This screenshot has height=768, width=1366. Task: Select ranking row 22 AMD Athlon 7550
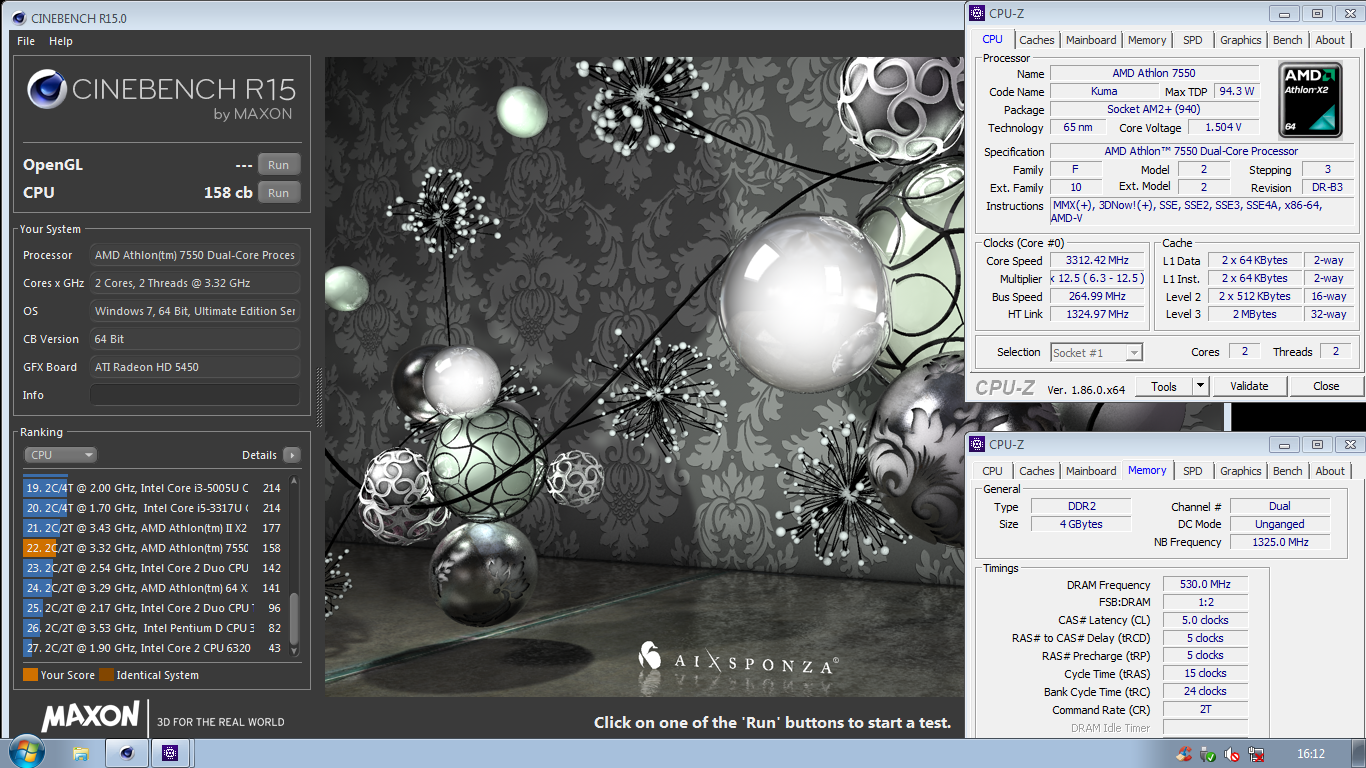pos(153,548)
